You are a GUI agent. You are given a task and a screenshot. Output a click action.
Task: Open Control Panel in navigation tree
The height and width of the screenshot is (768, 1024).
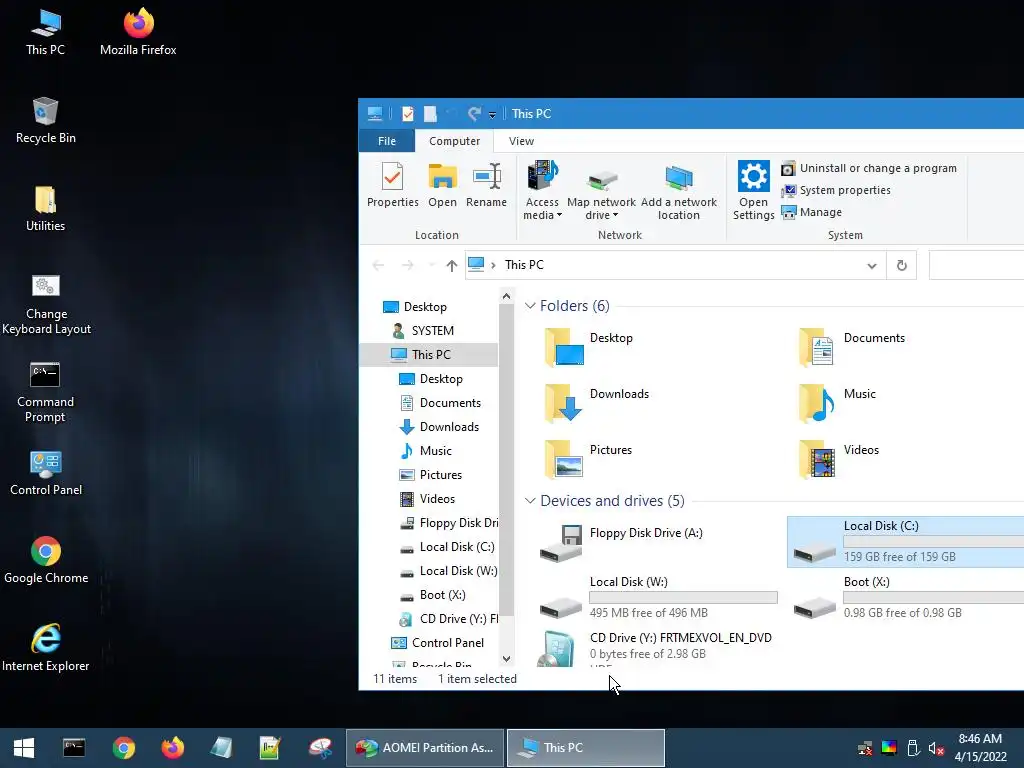[x=437, y=643]
